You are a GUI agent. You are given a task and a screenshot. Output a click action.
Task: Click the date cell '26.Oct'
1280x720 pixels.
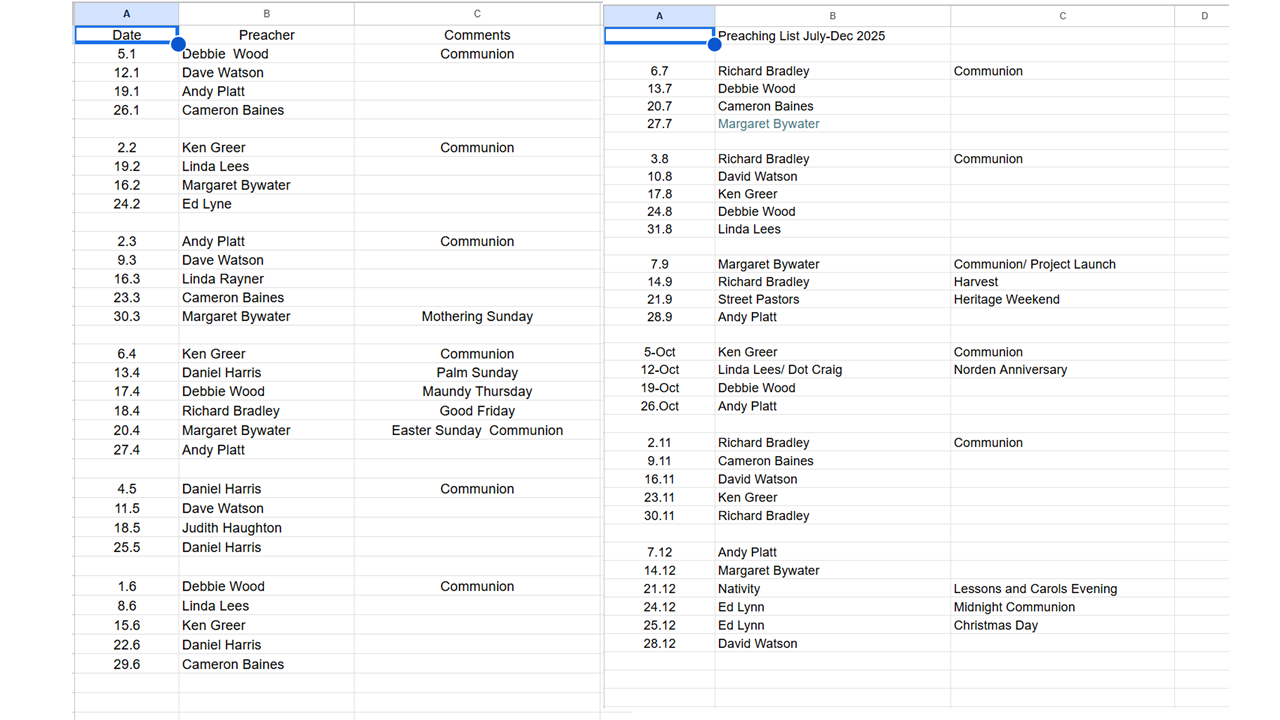point(659,406)
